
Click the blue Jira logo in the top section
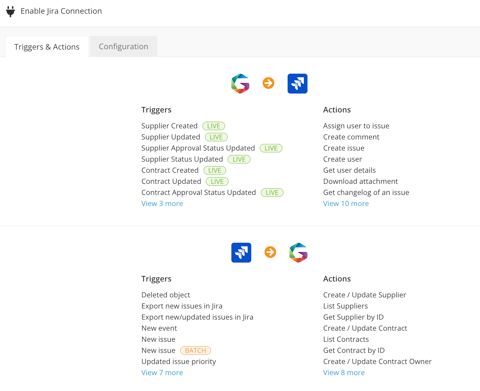tap(297, 83)
